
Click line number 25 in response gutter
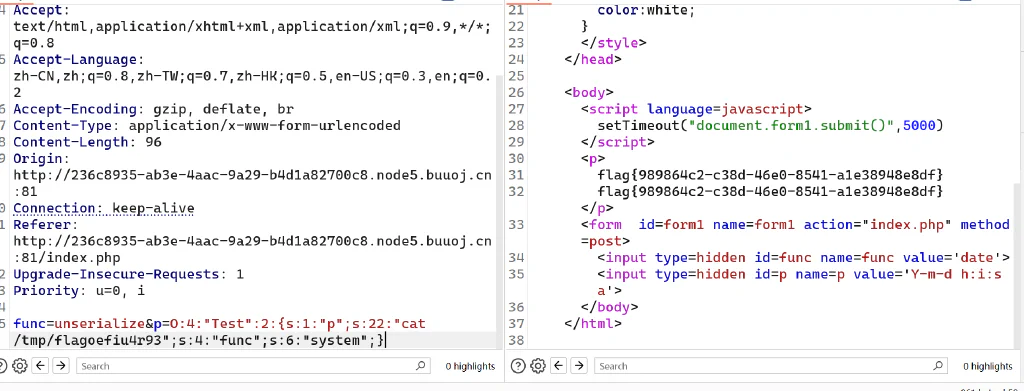[516, 76]
